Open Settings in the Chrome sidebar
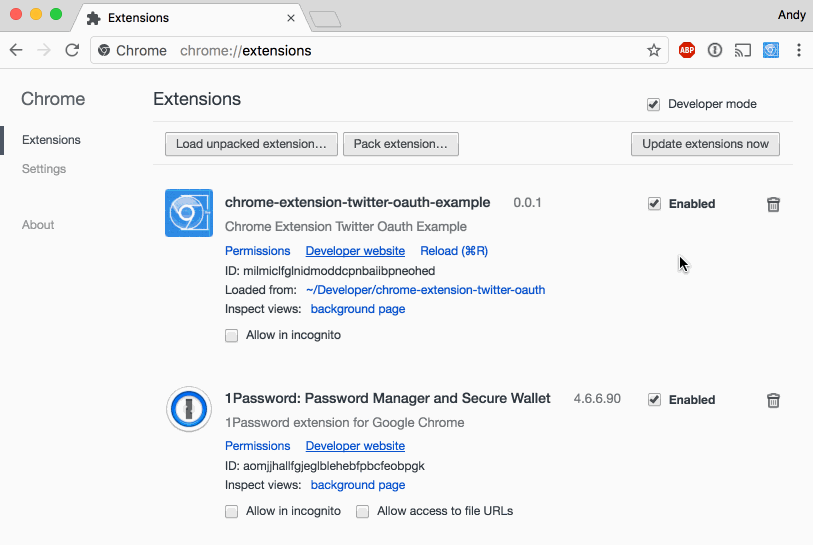Image resolution: width=813 pixels, height=545 pixels. click(44, 169)
